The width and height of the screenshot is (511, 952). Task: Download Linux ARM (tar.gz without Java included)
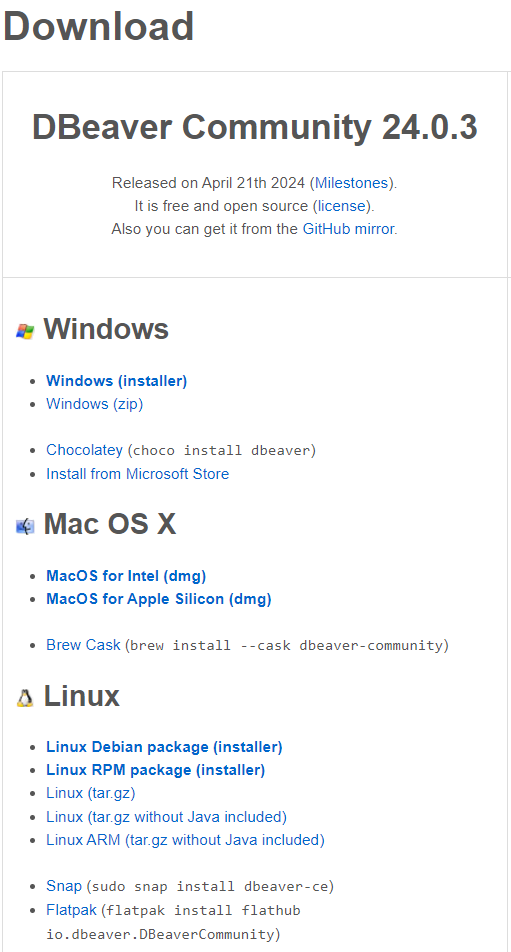pyautogui.click(x=186, y=840)
